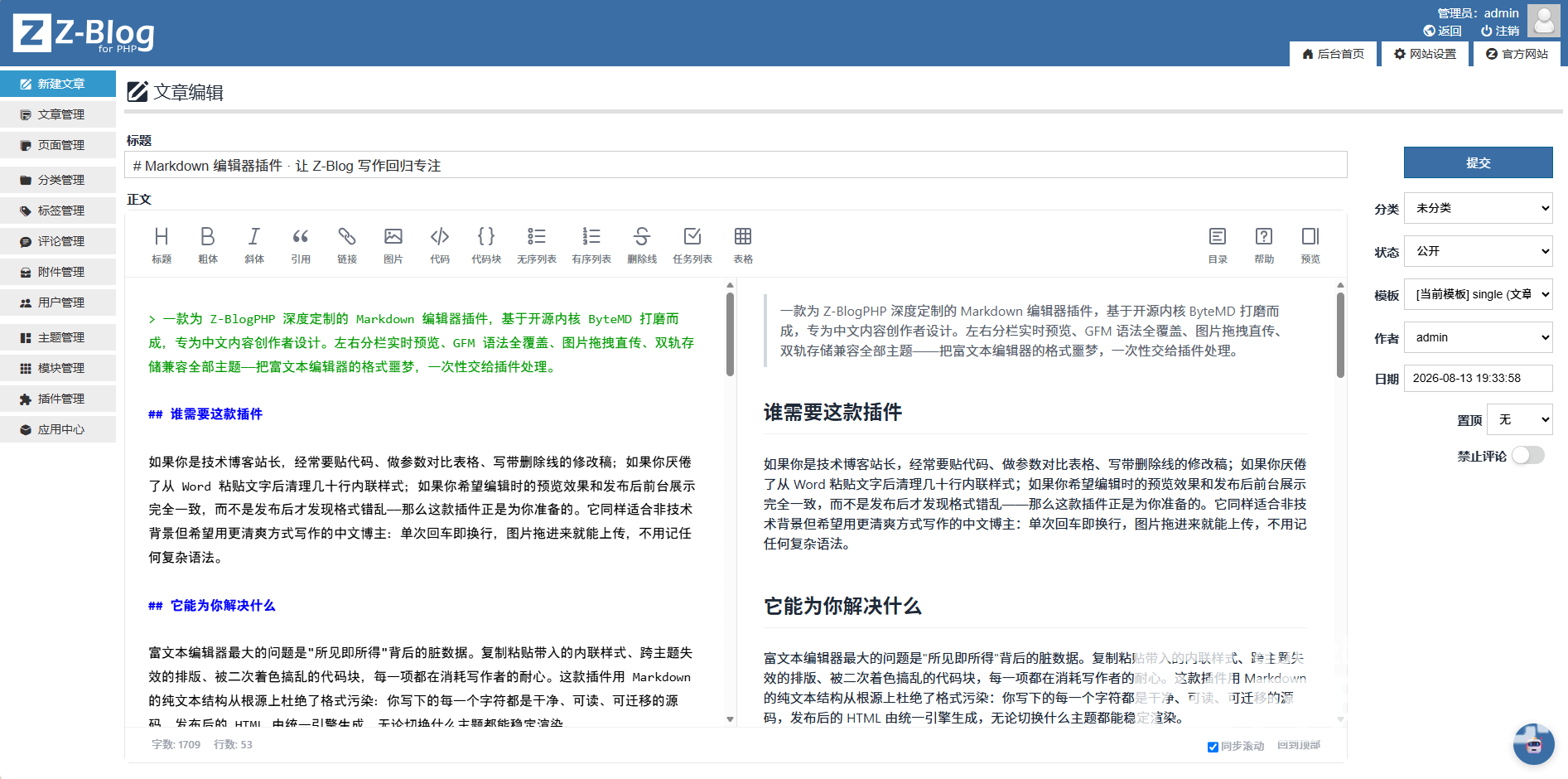This screenshot has height=779, width=1568.
Task: Insert an image with the 图片 tool
Action: tap(393, 245)
